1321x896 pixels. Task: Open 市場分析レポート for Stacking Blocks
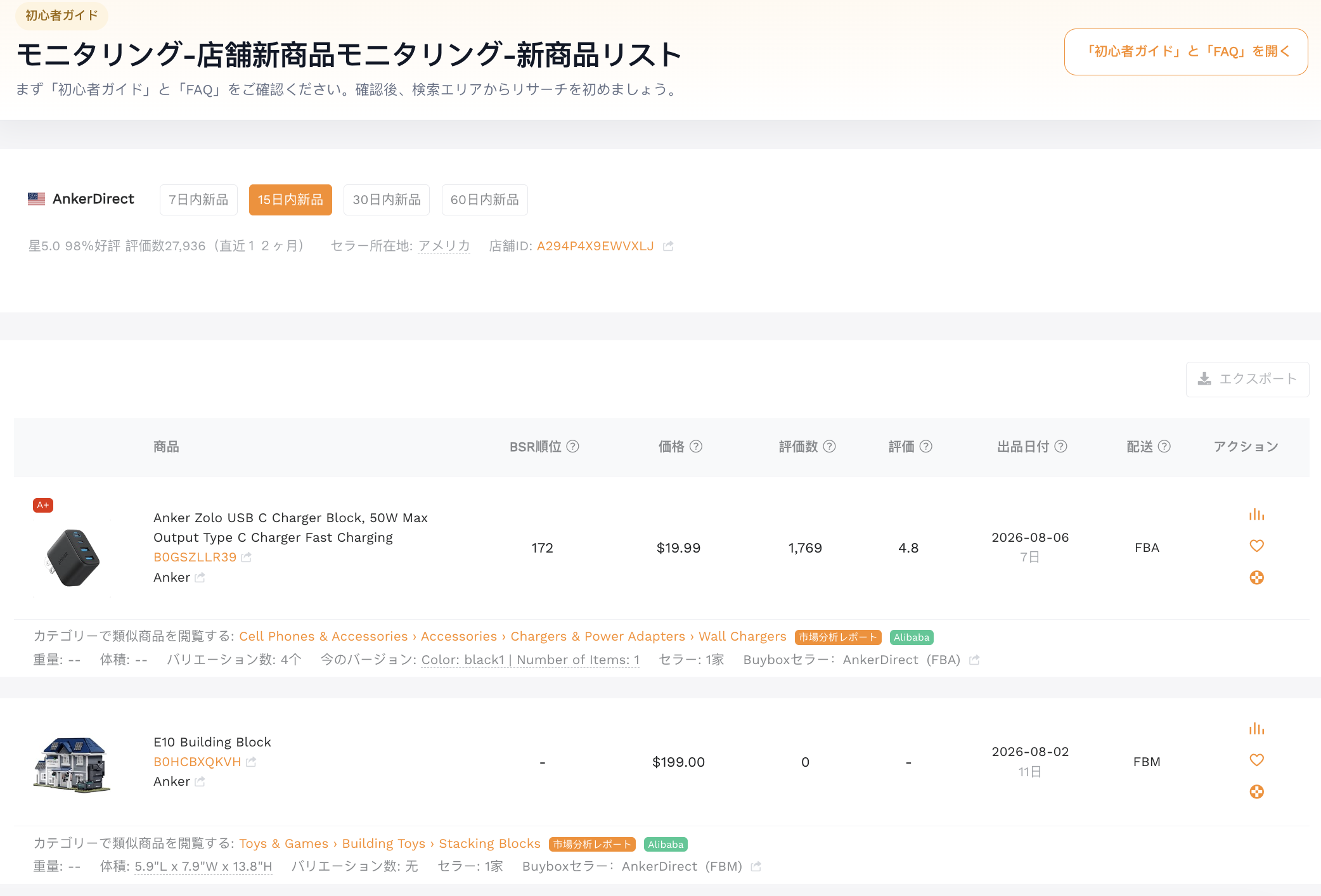pyautogui.click(x=592, y=844)
